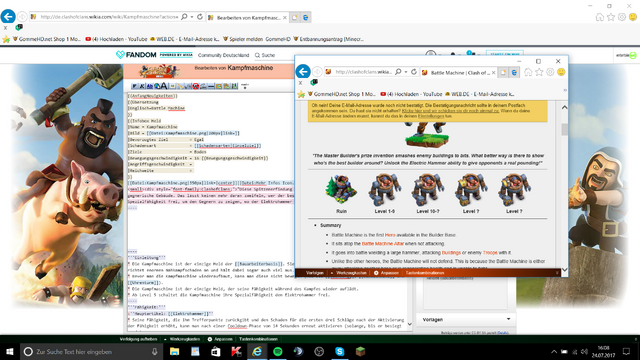Switch to the Bearbeiten von Kampfmaschine tab

point(248,18)
